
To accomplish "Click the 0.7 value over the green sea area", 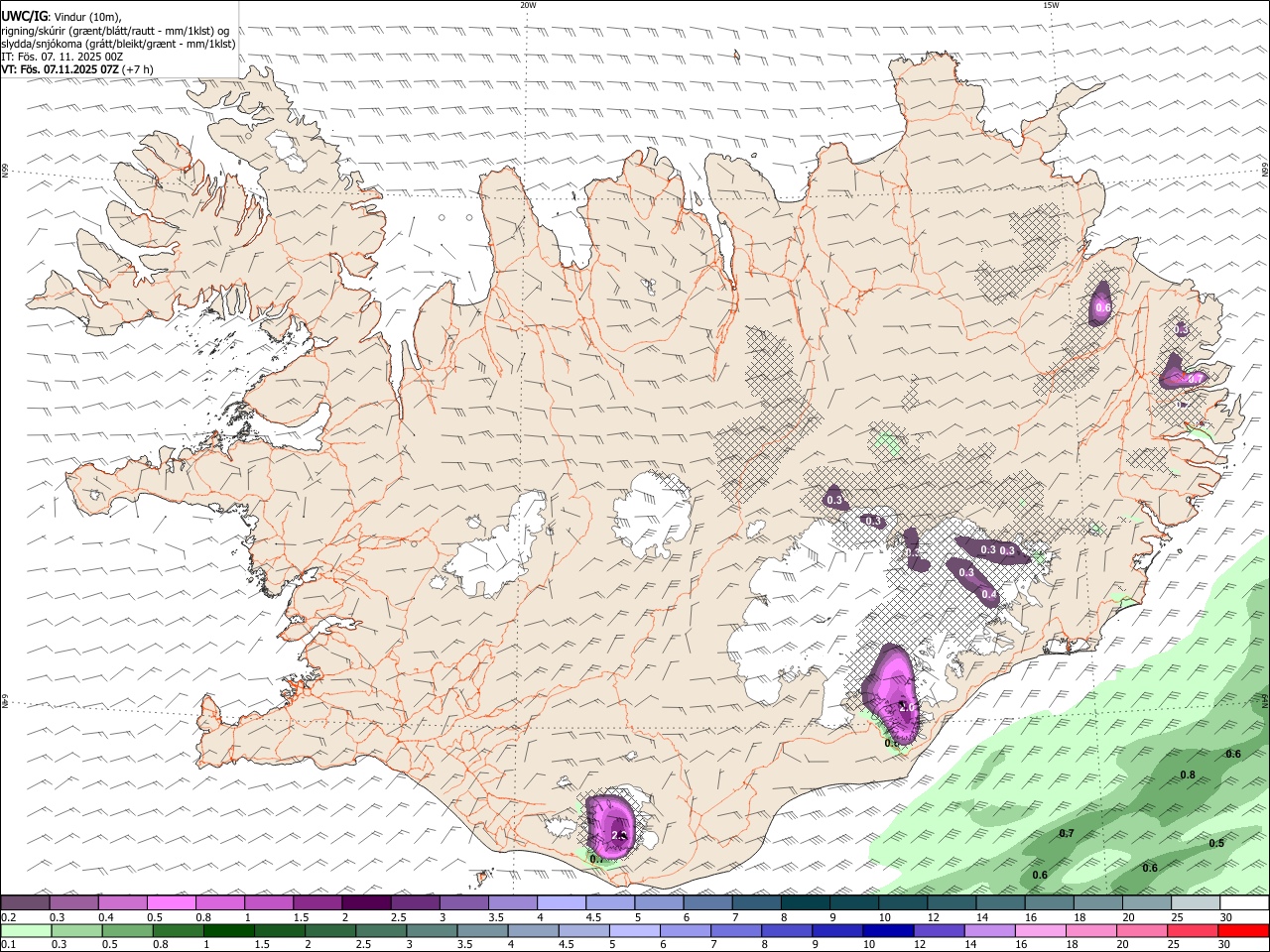I will tap(1067, 833).
